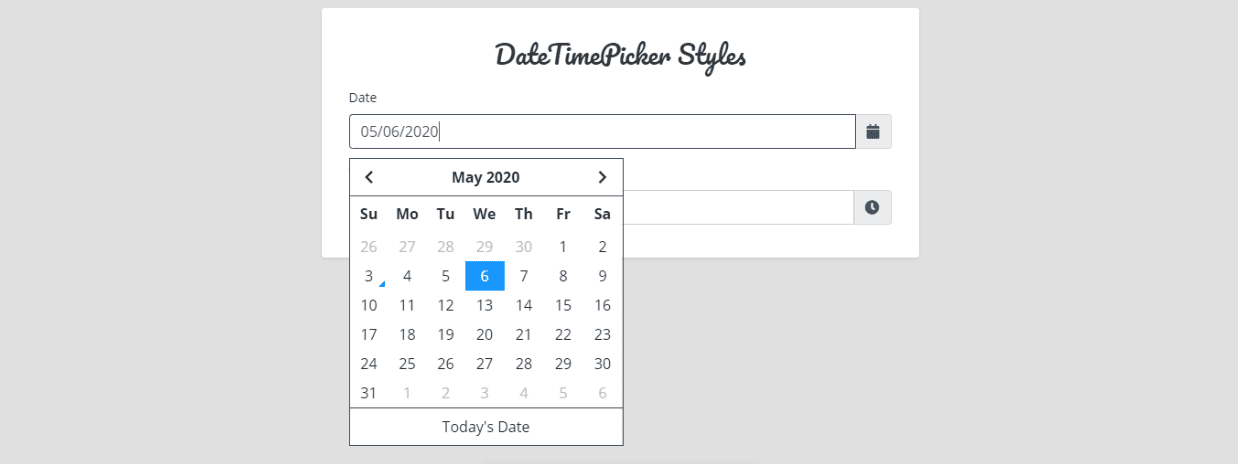The width and height of the screenshot is (1238, 464).
Task: Click inside the date input showing 05/06/2020
Action: click(x=602, y=131)
